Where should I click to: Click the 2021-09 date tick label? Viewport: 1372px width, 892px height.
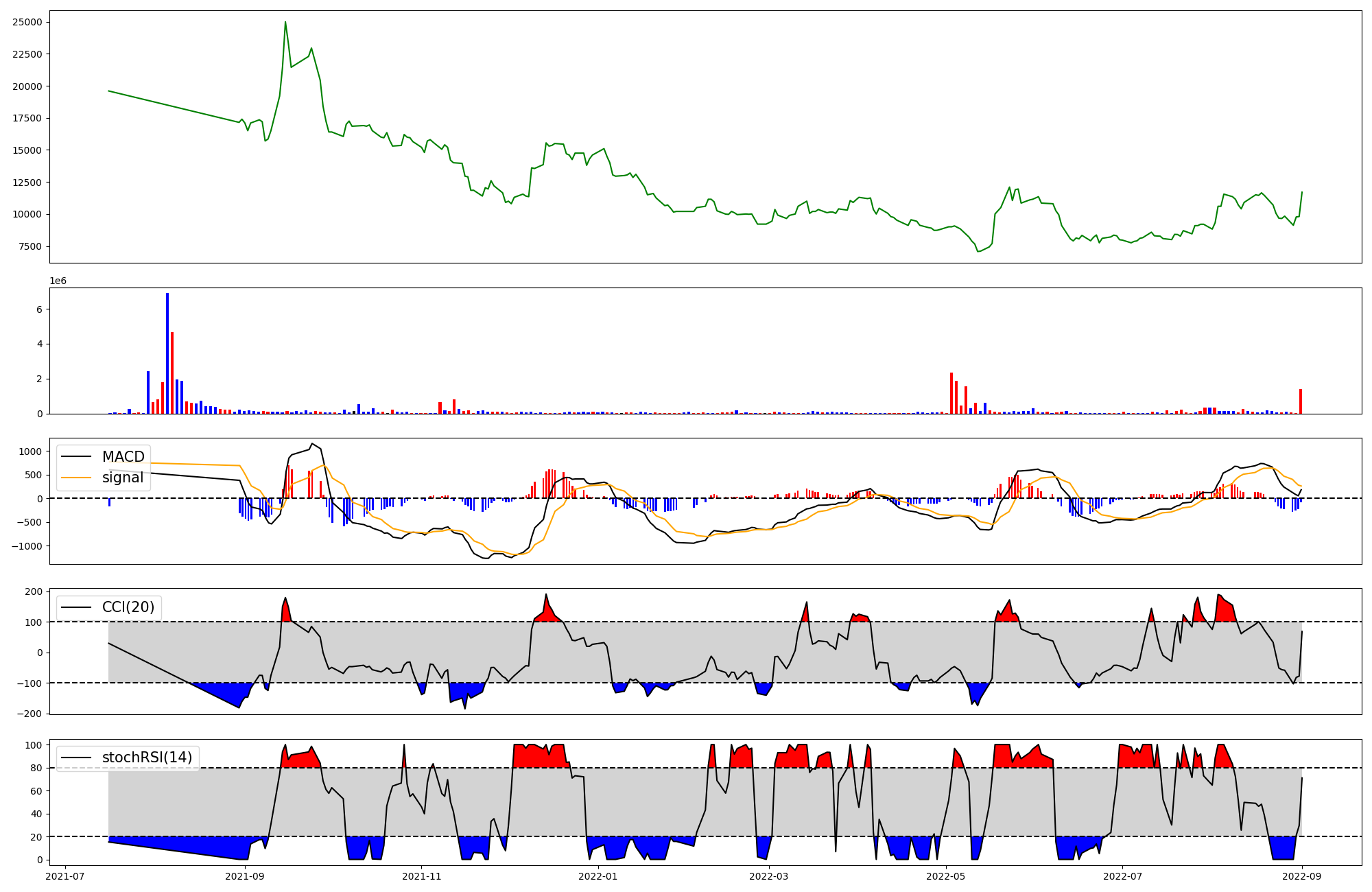click(x=244, y=876)
